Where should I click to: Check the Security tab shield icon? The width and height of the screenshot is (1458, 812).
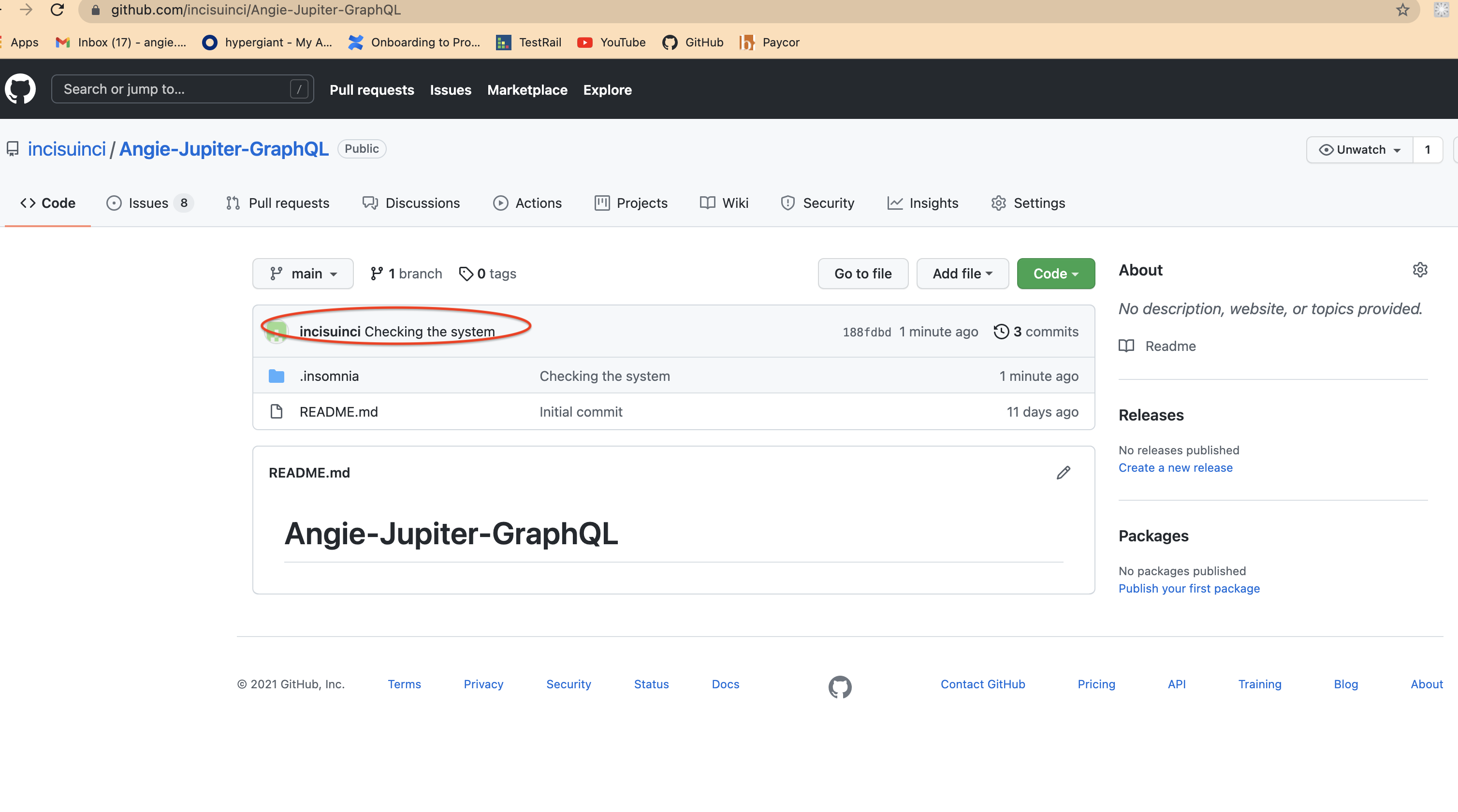(788, 203)
